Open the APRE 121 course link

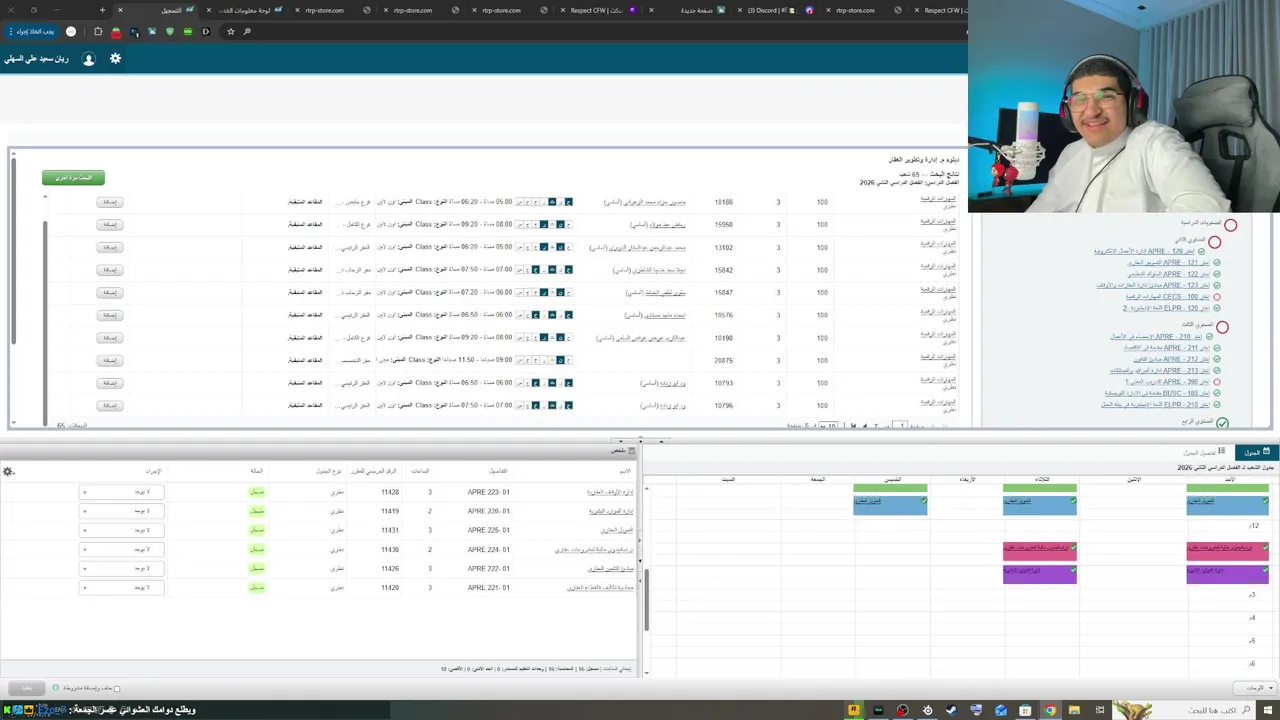[1168, 263]
